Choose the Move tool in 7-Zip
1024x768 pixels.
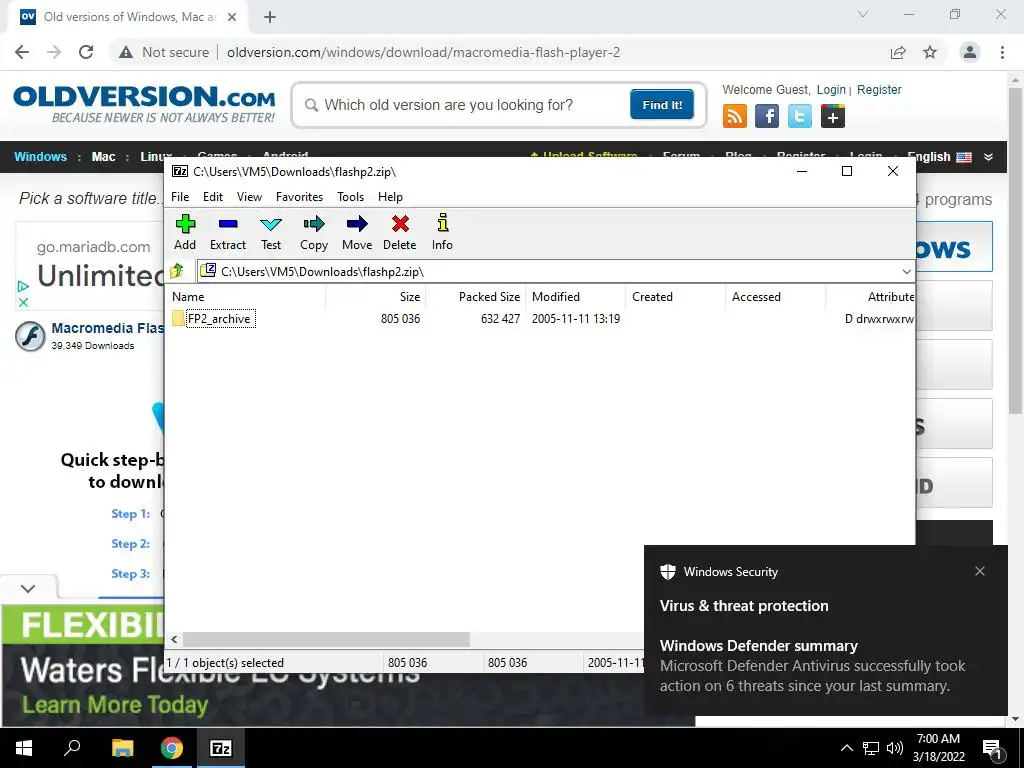coord(357,232)
